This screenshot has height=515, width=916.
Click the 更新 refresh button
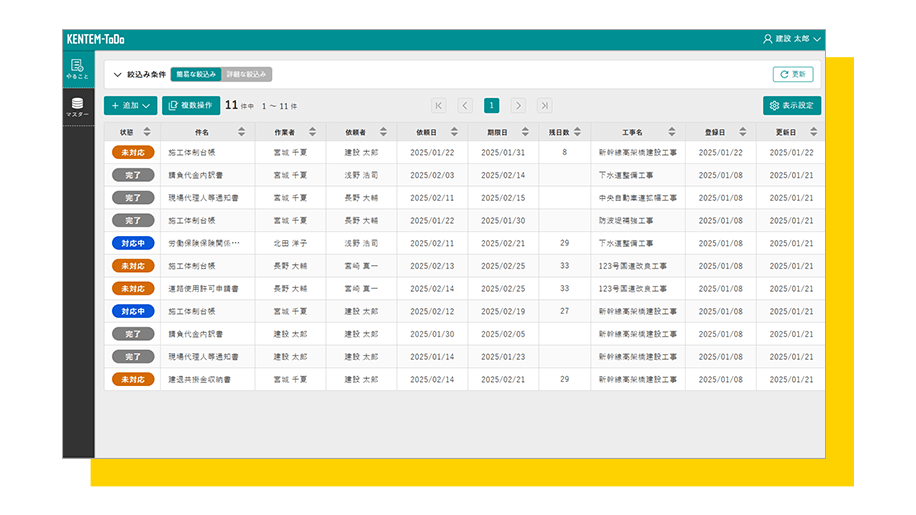[792, 74]
